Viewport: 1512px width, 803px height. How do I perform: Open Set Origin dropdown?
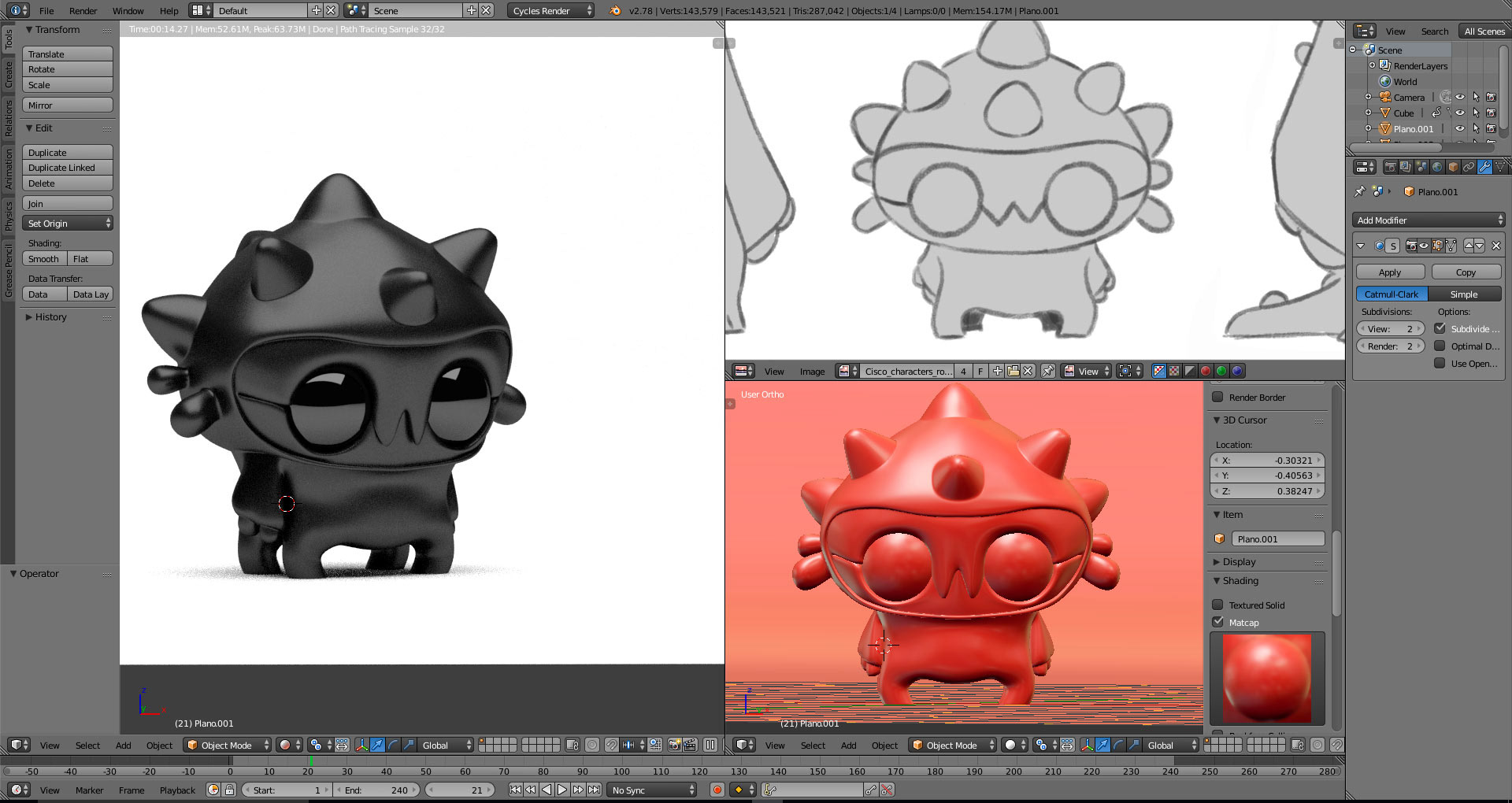tap(68, 224)
